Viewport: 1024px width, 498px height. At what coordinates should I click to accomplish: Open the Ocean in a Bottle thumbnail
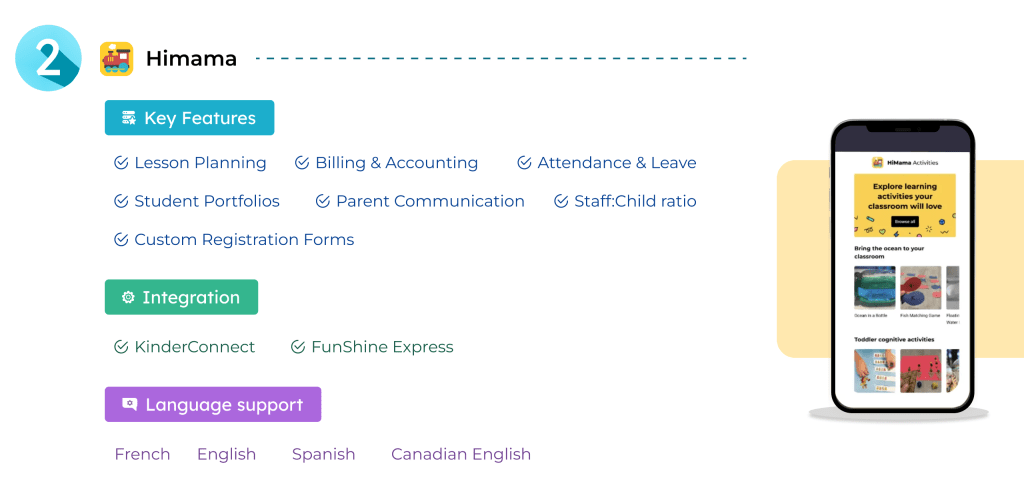tap(874, 287)
